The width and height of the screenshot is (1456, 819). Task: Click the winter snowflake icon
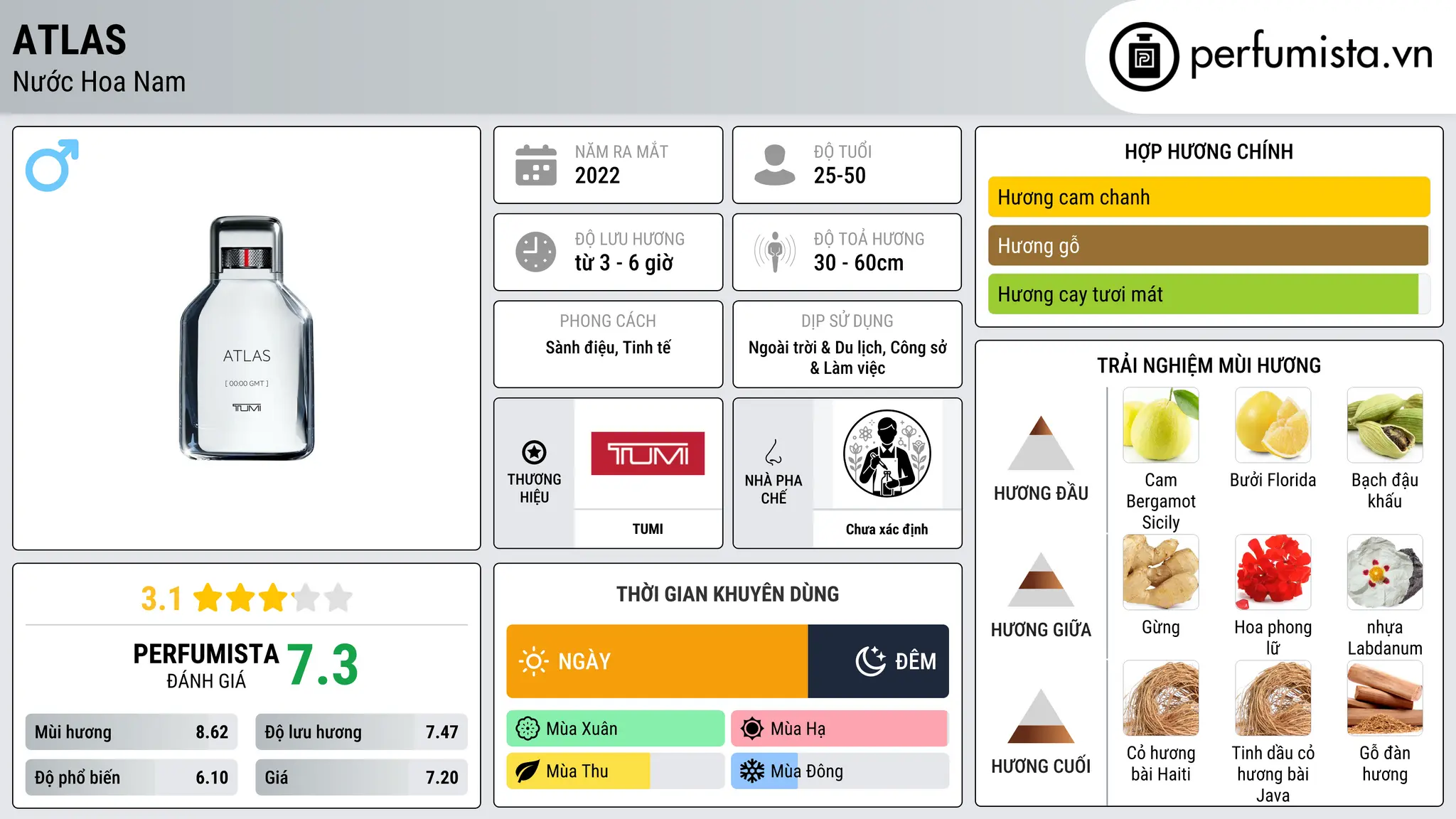pyautogui.click(x=752, y=771)
